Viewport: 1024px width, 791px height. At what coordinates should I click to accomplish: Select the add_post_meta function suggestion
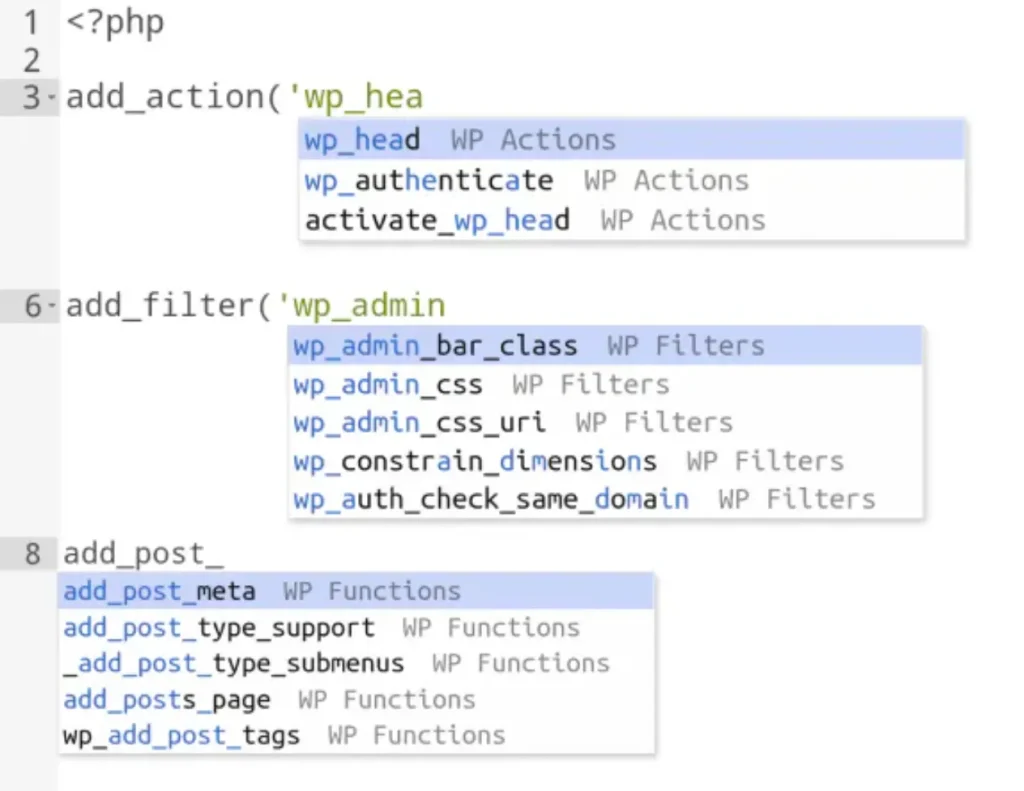tap(158, 591)
